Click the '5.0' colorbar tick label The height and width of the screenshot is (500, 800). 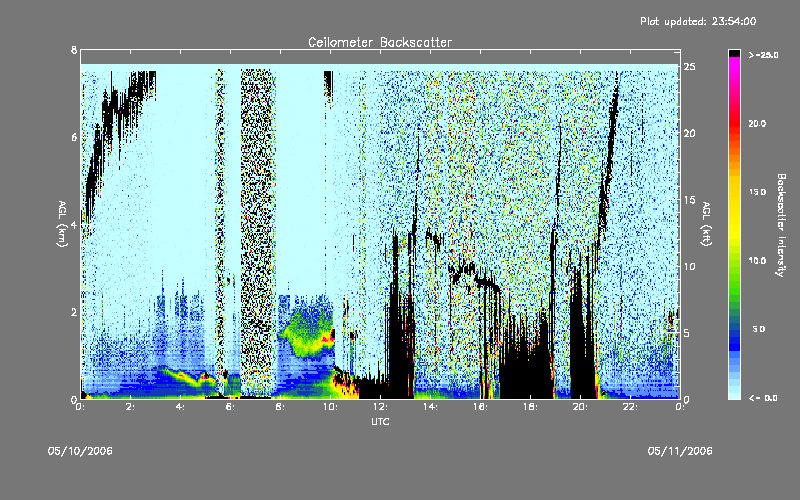759,329
